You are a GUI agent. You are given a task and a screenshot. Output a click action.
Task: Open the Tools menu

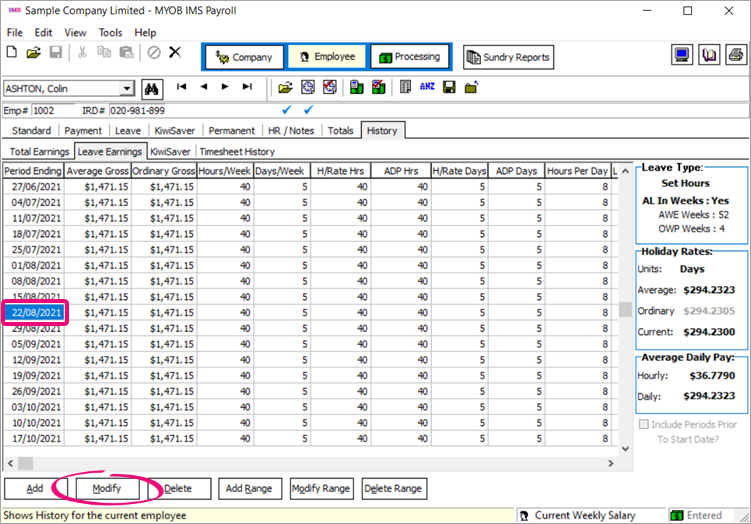[x=110, y=32]
